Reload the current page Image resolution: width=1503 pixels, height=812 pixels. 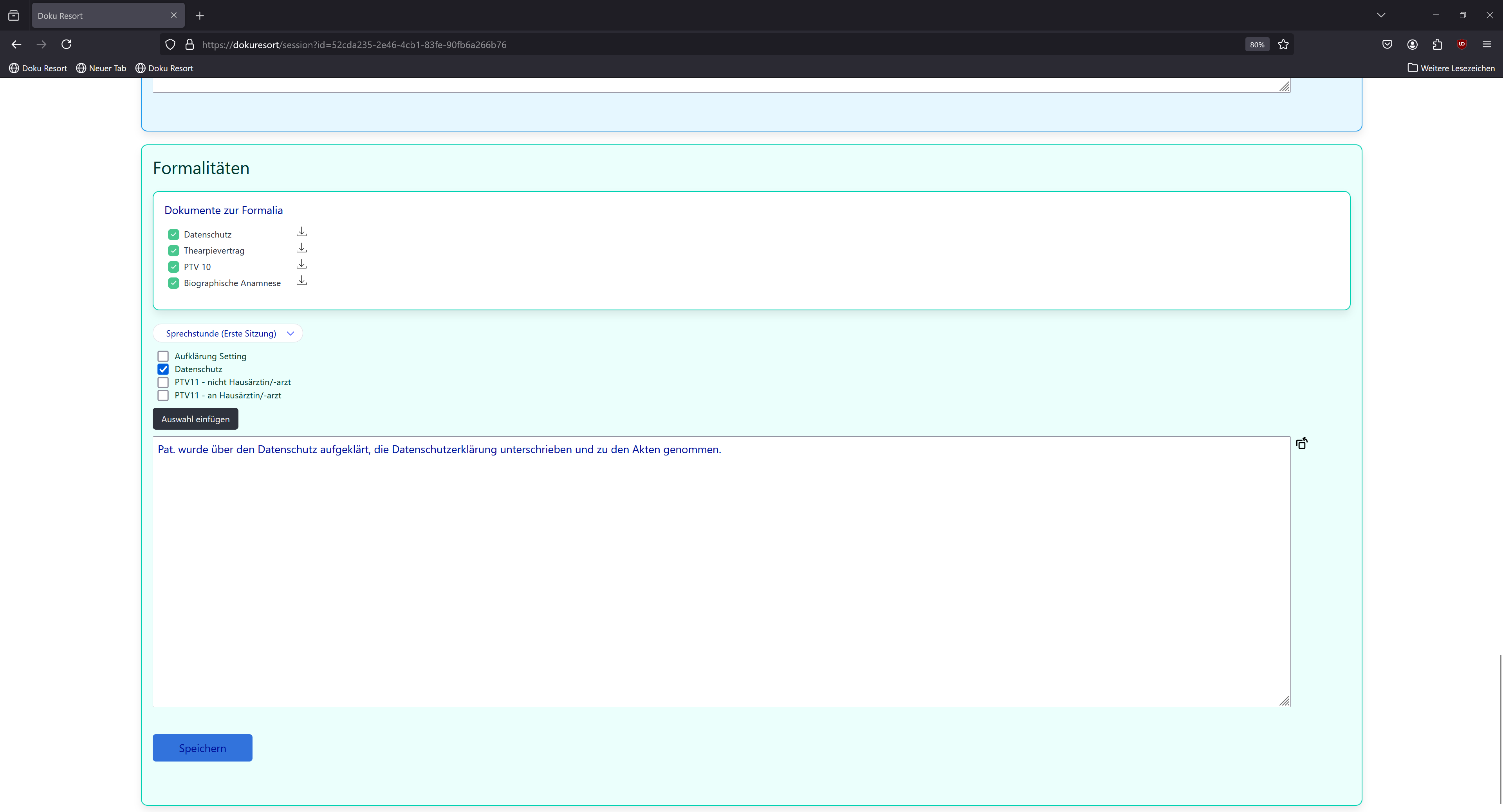pyautogui.click(x=67, y=44)
